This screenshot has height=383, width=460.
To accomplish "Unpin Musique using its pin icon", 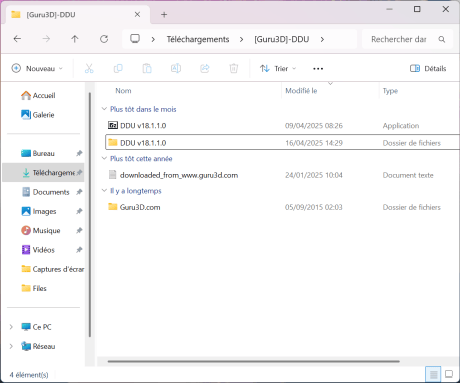I will (79, 230).
